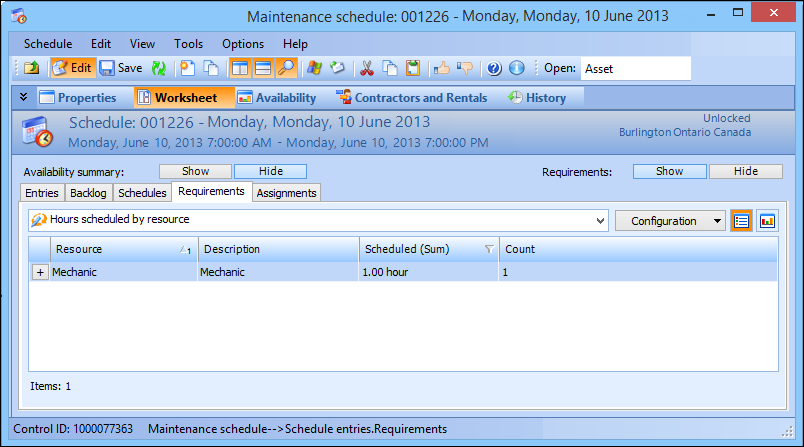Open the Configuration dropdown arrow
The width and height of the screenshot is (804, 447).
717,221
